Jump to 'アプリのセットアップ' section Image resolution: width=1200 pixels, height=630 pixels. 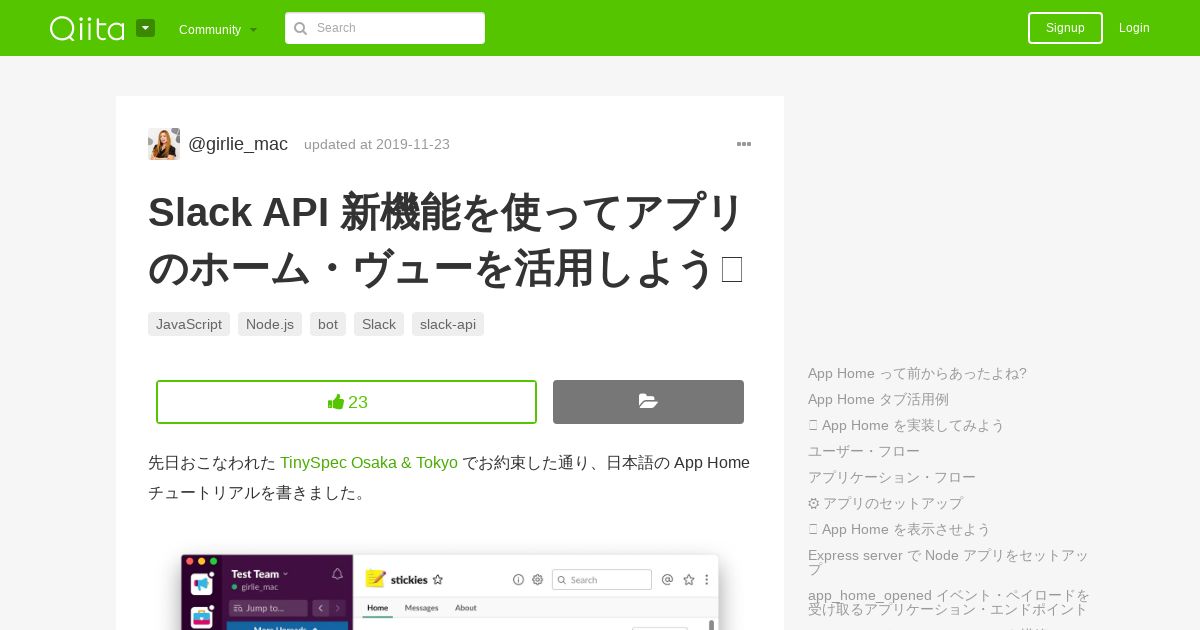point(885,503)
